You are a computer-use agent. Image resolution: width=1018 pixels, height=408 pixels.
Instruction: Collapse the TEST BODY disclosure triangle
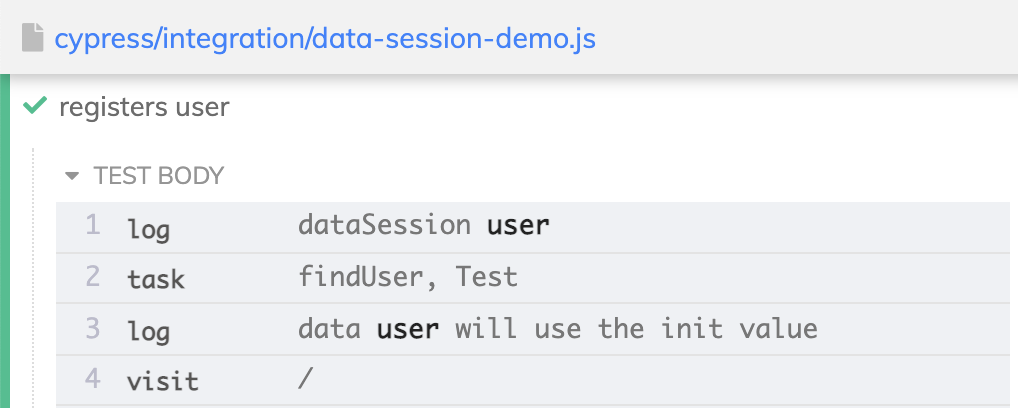click(x=72, y=175)
